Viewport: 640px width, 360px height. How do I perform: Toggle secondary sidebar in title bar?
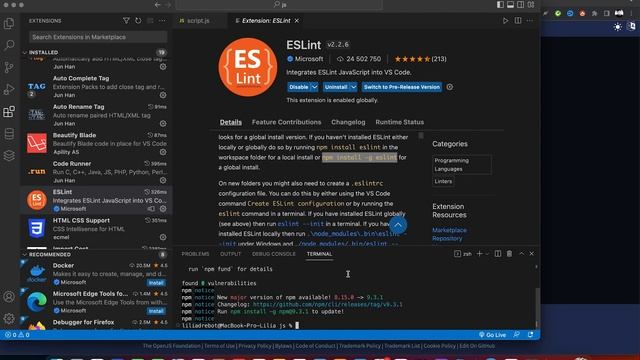point(520,4)
